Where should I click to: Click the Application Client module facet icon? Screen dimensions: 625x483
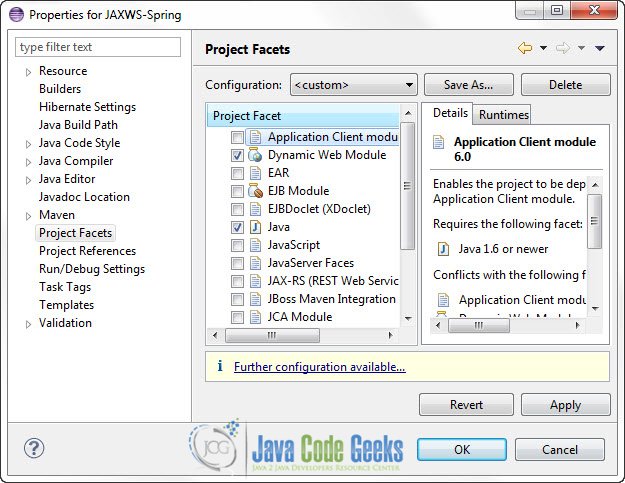[255, 137]
